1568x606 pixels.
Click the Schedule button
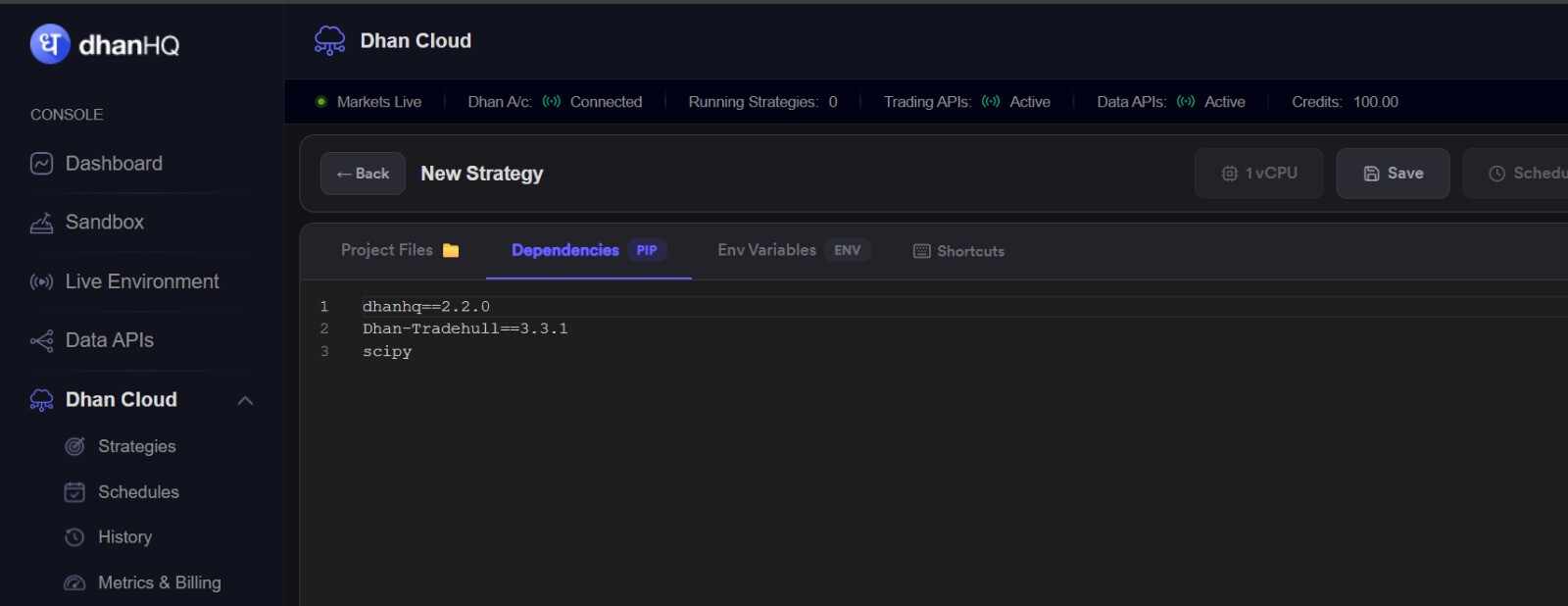click(1516, 174)
